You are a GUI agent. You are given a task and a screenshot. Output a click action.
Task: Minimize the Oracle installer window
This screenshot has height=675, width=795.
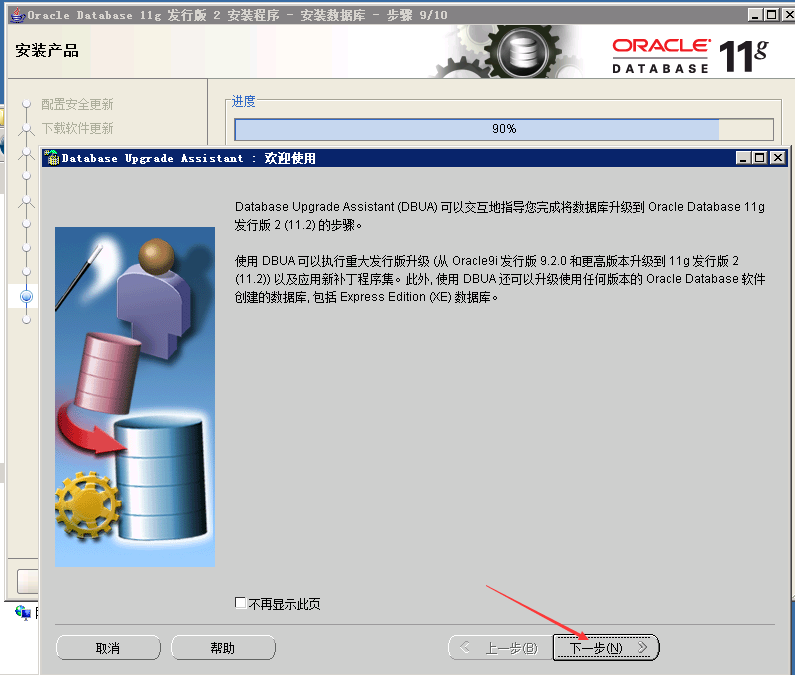[755, 15]
